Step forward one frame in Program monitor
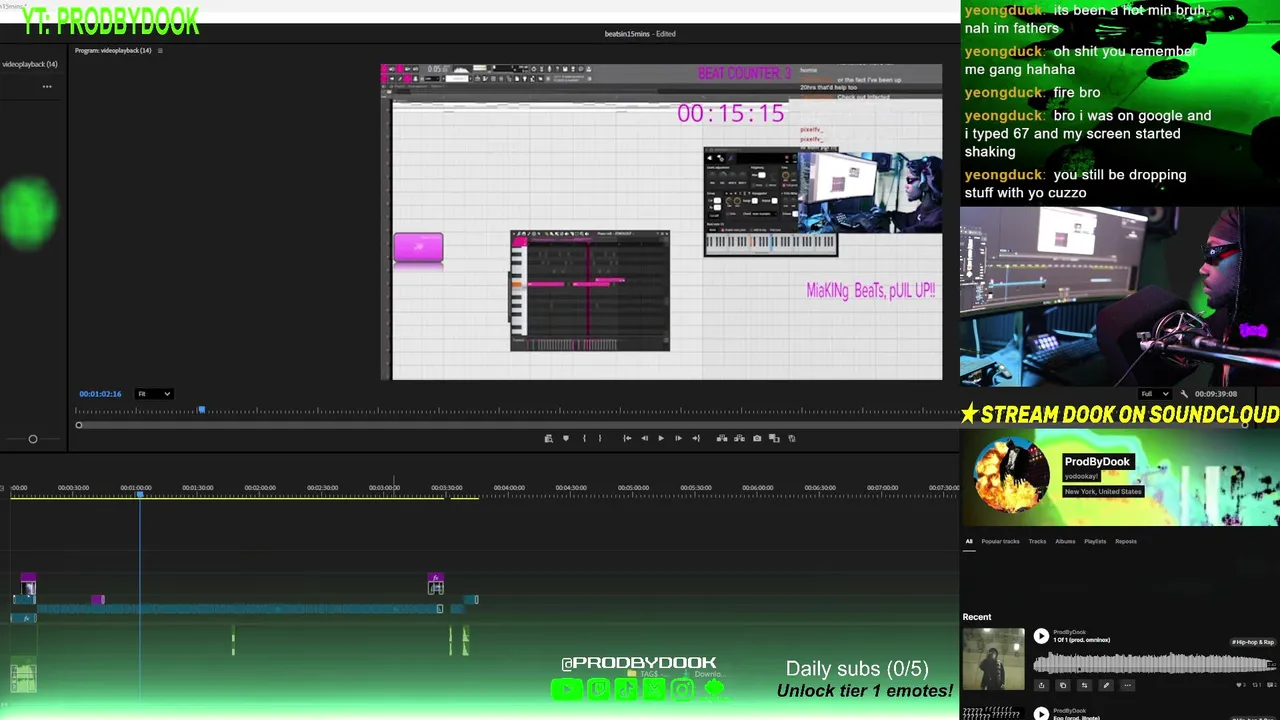 pos(678,438)
